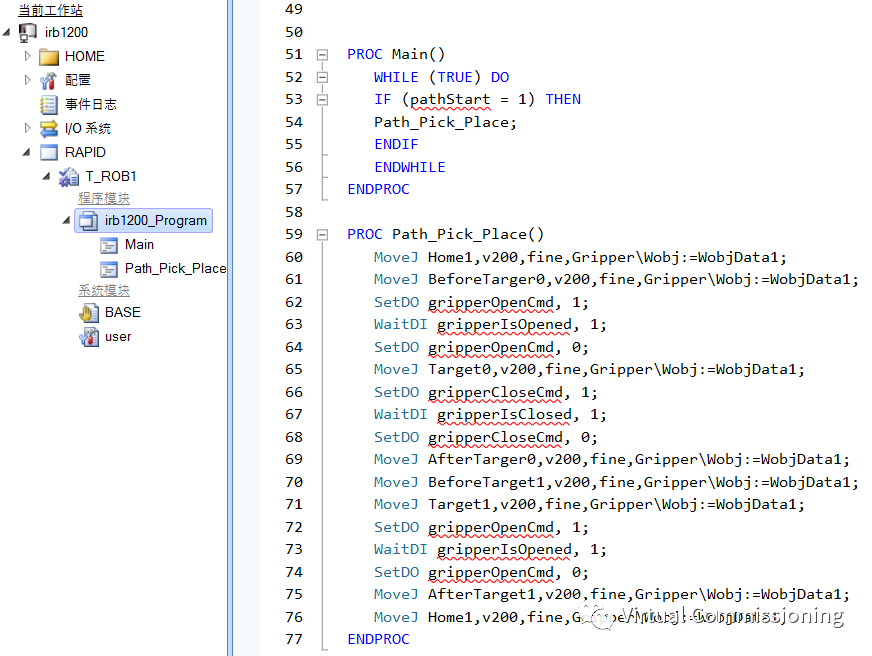Click AfterTarget1 in line 75
The width and height of the screenshot is (872, 656).
pos(482,595)
